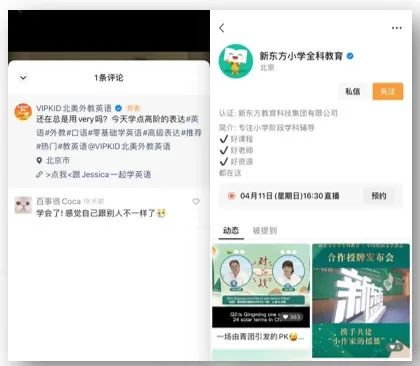Click the @VIPKID北美外教英语 mention
Image resolution: width=420 pixels, height=366 pixels.
[129, 146]
